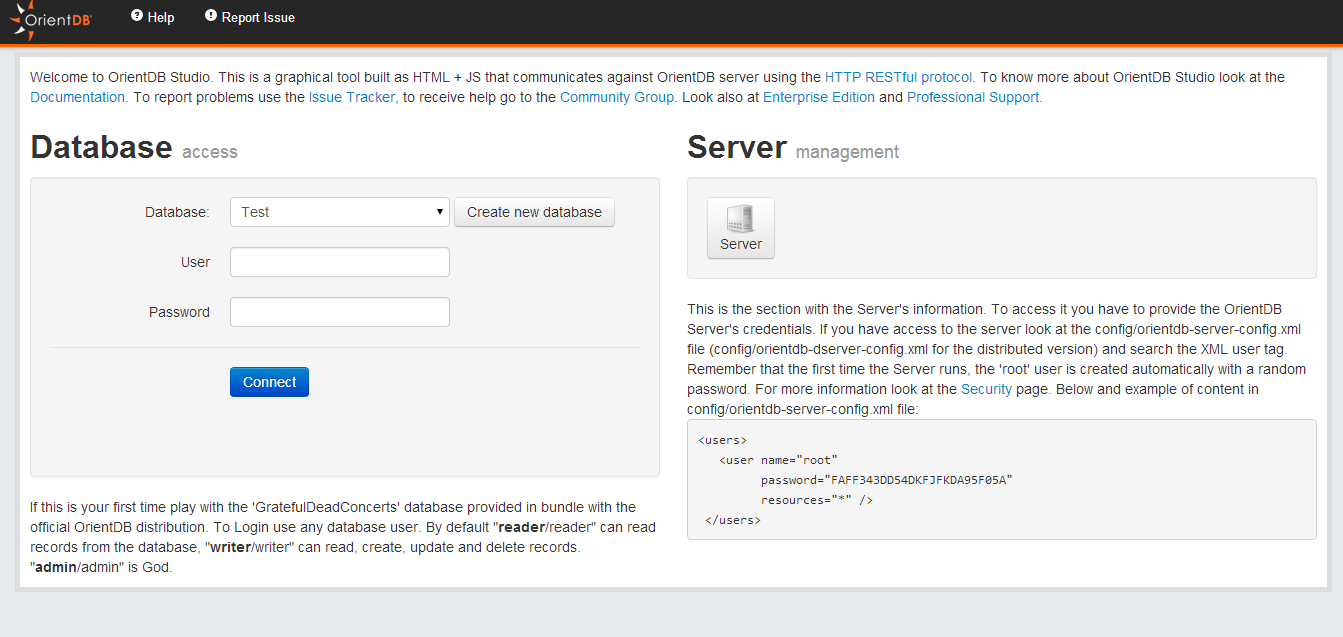Click the Report Issue exclamation icon
Screen dimensions: 1343x637
coord(211,16)
